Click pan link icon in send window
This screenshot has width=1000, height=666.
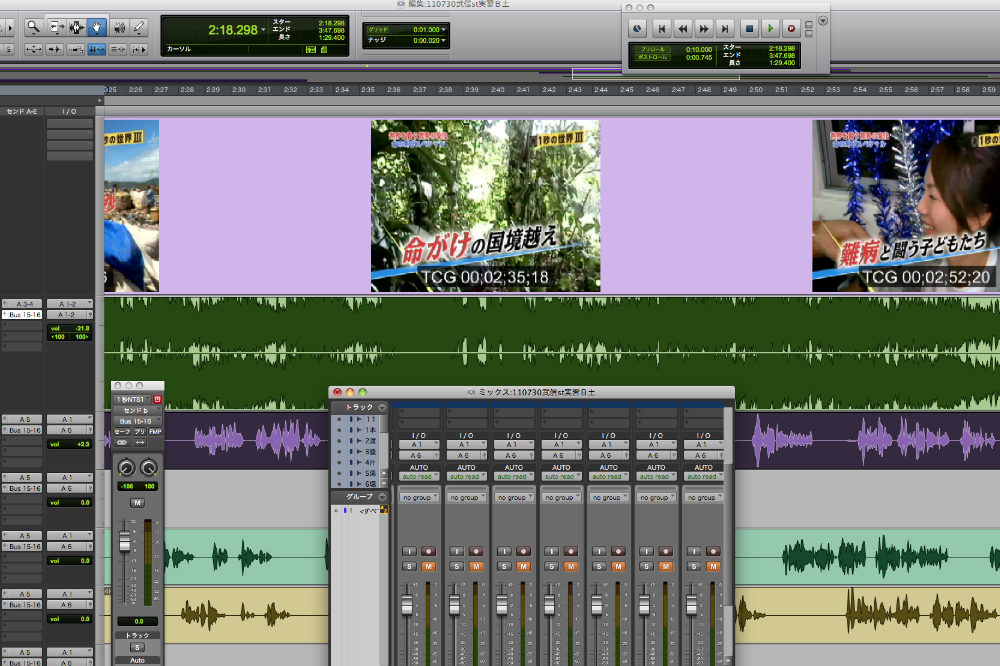click(122, 443)
